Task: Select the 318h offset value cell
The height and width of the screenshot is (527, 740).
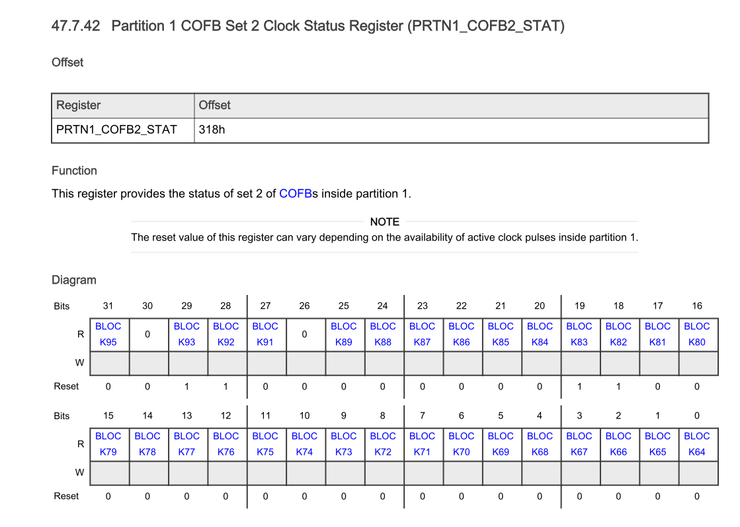Action: [x=451, y=130]
